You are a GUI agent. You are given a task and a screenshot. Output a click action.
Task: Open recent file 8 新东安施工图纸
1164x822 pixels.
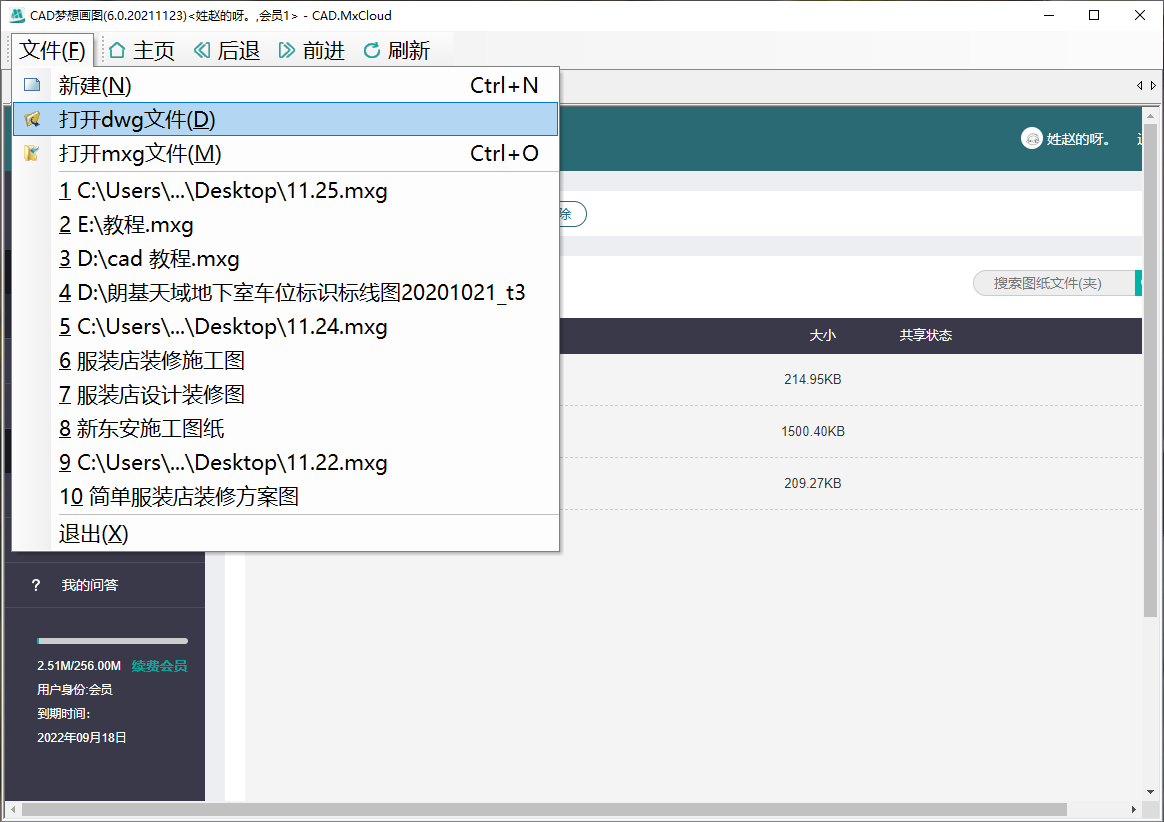[286, 428]
